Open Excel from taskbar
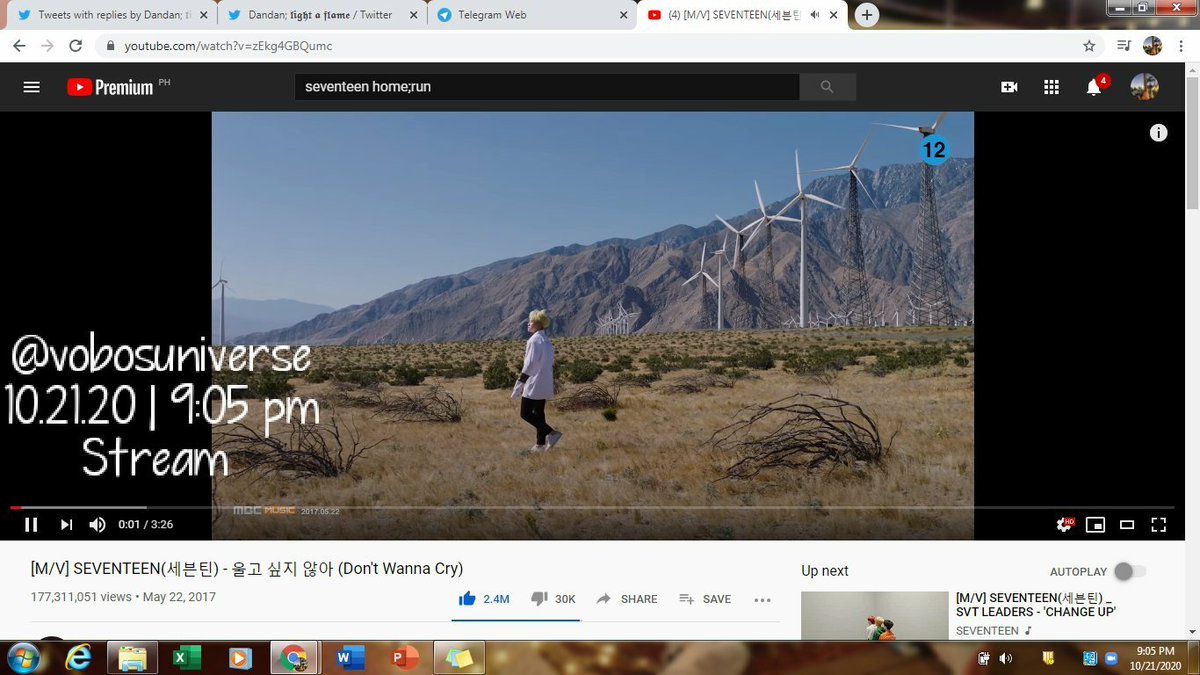The width and height of the screenshot is (1200, 675). pyautogui.click(x=186, y=658)
